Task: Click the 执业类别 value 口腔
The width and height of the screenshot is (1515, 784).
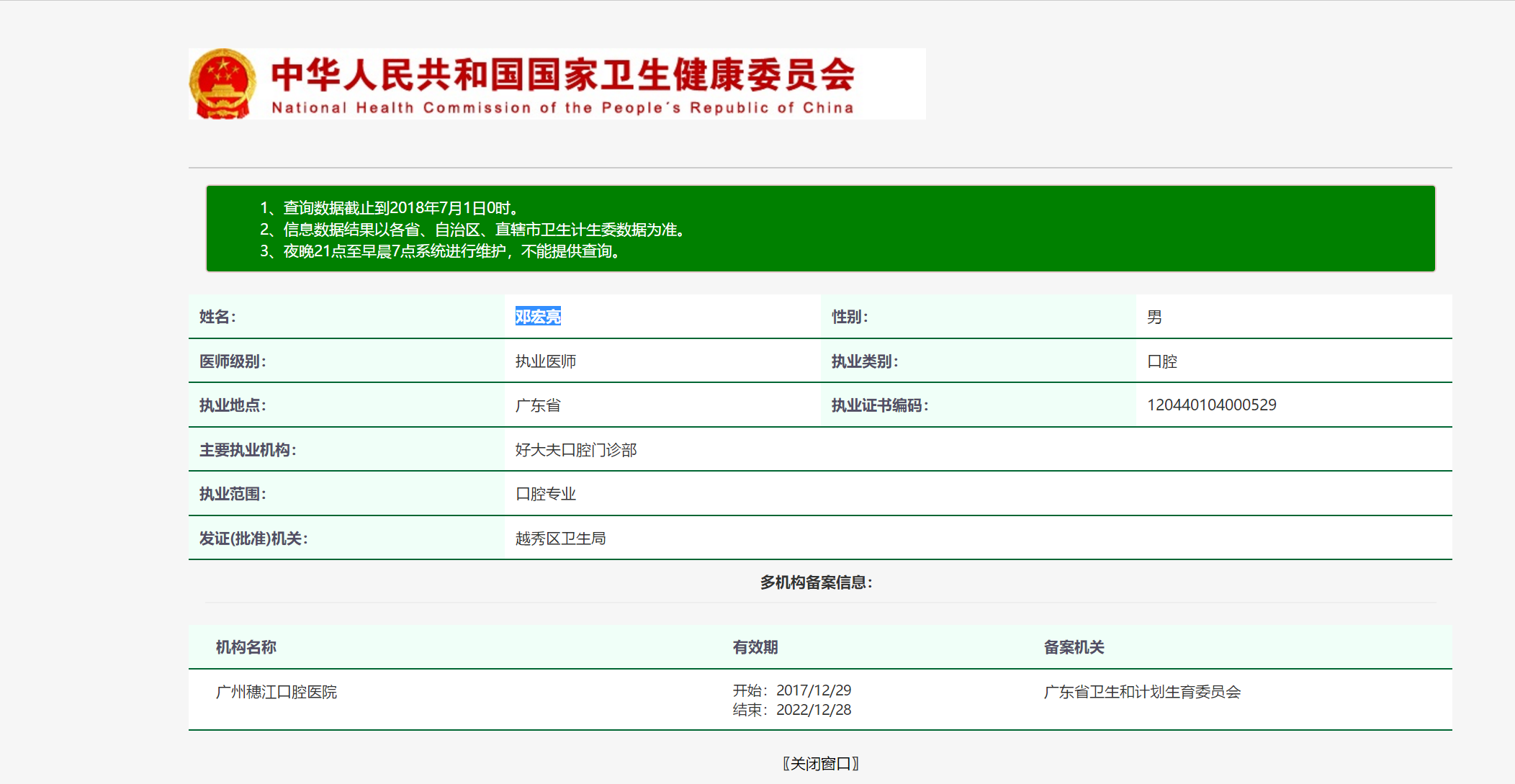Action: [x=1162, y=361]
